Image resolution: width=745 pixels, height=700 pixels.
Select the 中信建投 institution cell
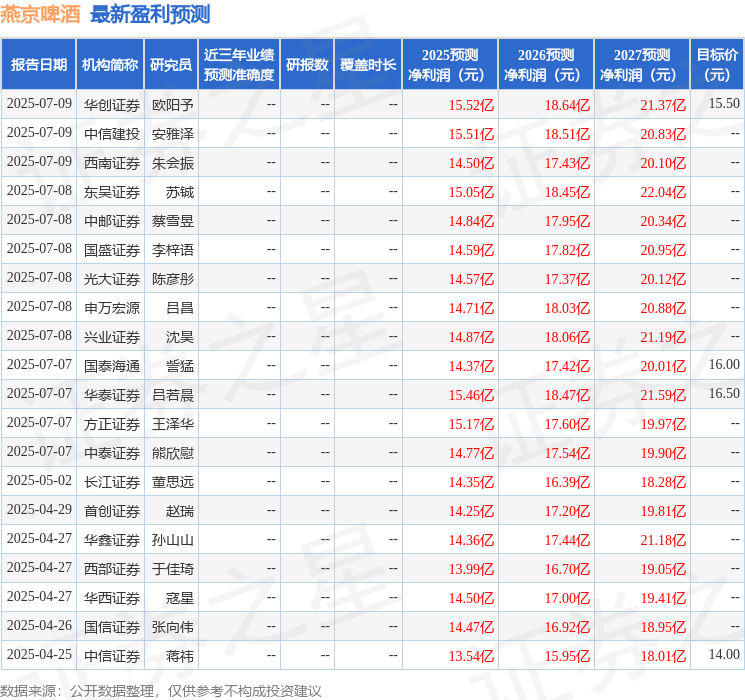point(112,134)
